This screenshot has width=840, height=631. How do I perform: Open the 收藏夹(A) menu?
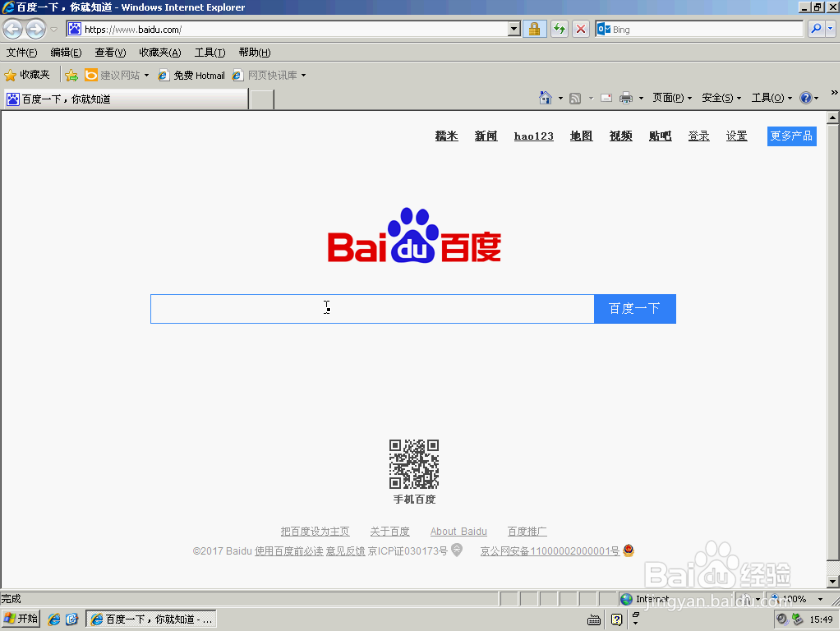160,52
